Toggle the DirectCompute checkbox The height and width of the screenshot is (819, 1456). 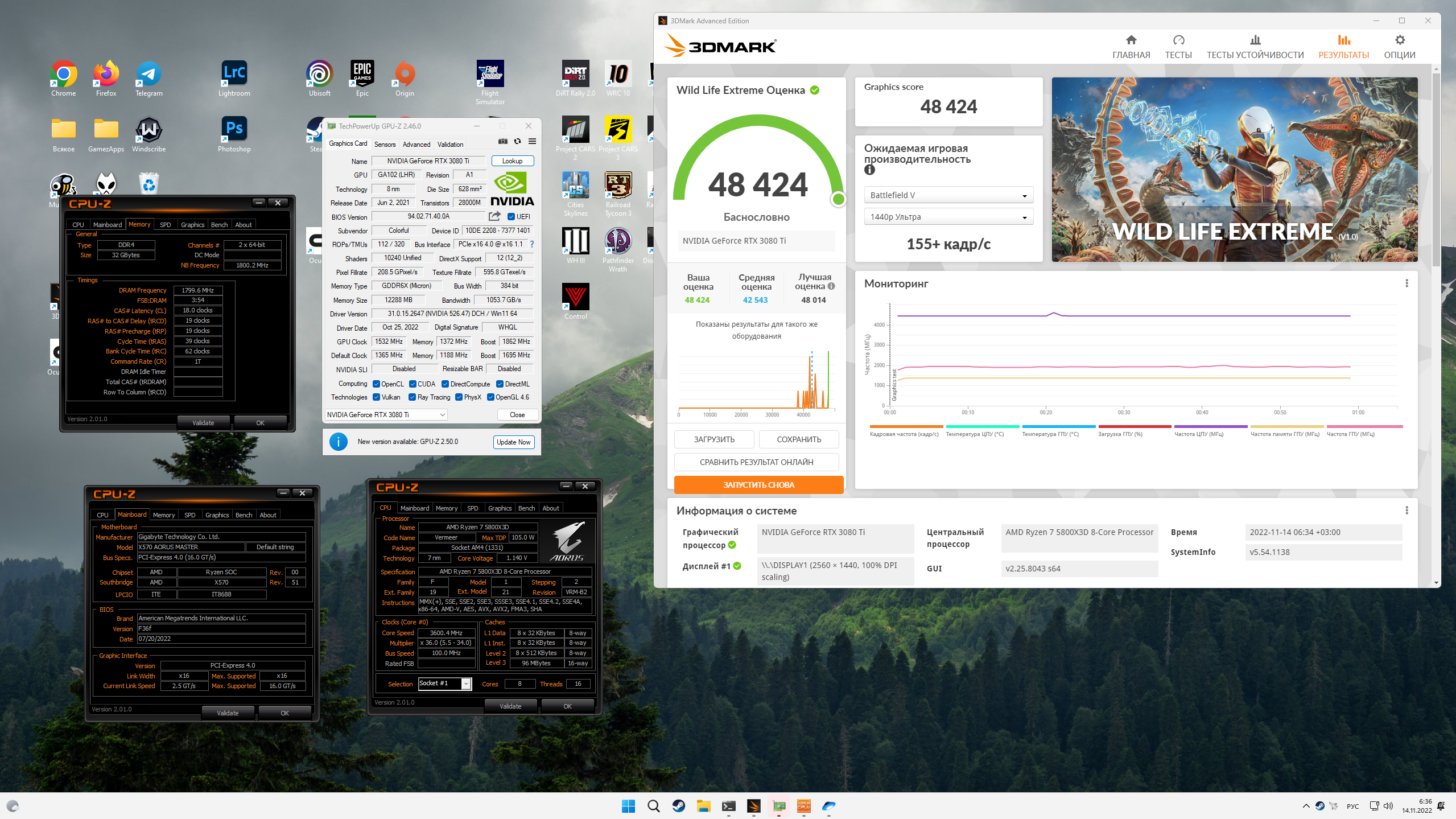tap(445, 384)
